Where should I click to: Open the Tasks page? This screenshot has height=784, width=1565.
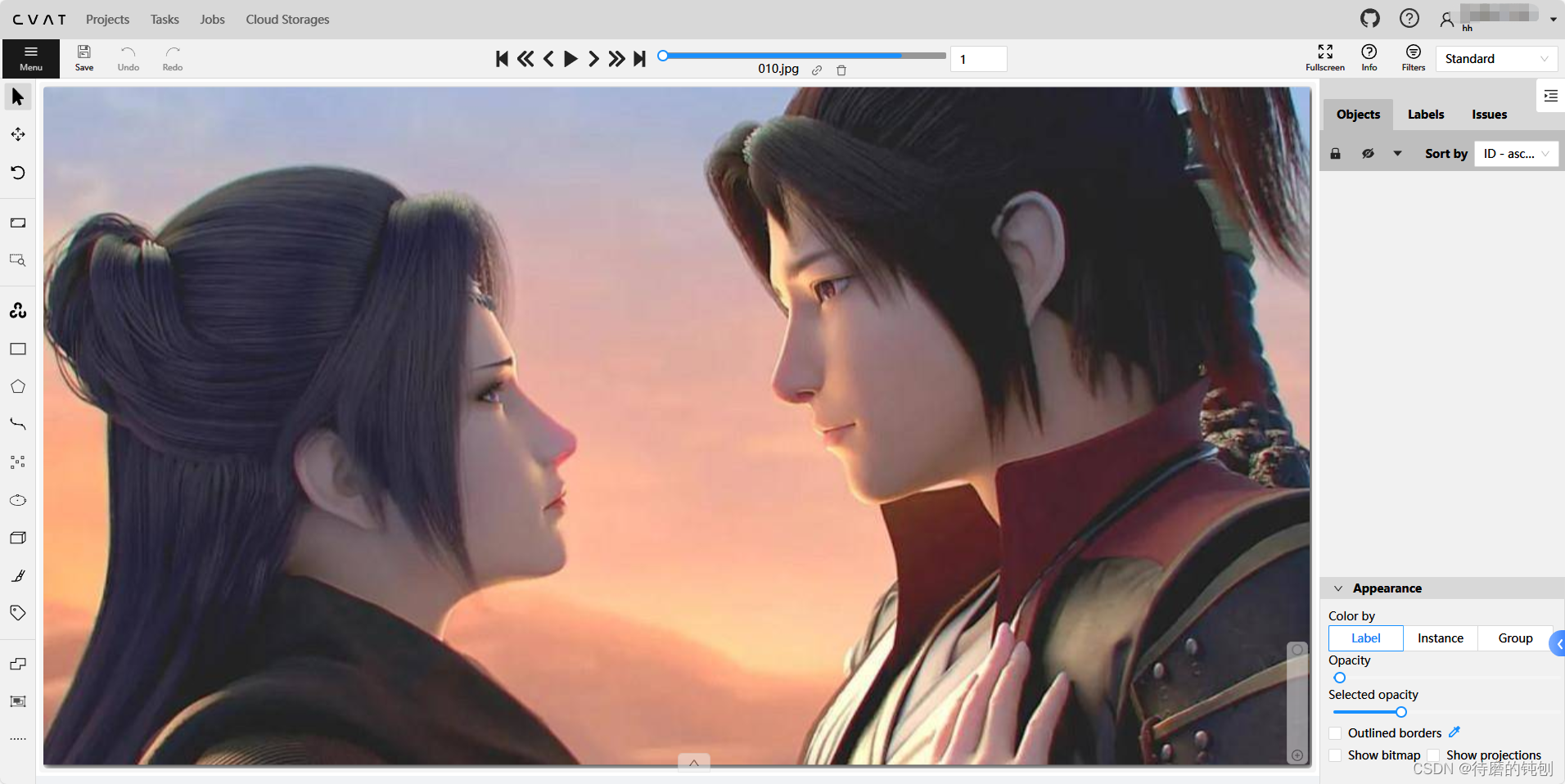click(x=165, y=20)
